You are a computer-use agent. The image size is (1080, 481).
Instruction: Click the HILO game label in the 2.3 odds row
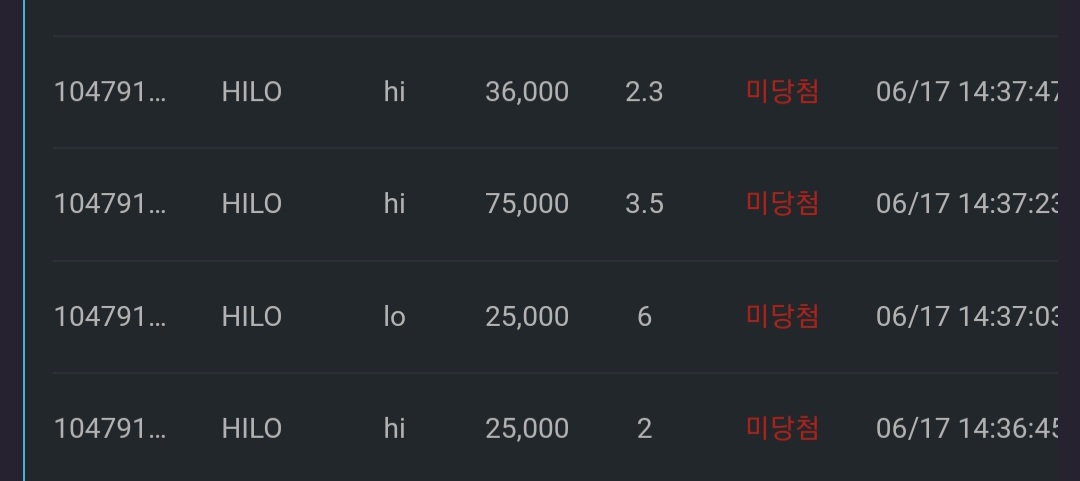(251, 92)
